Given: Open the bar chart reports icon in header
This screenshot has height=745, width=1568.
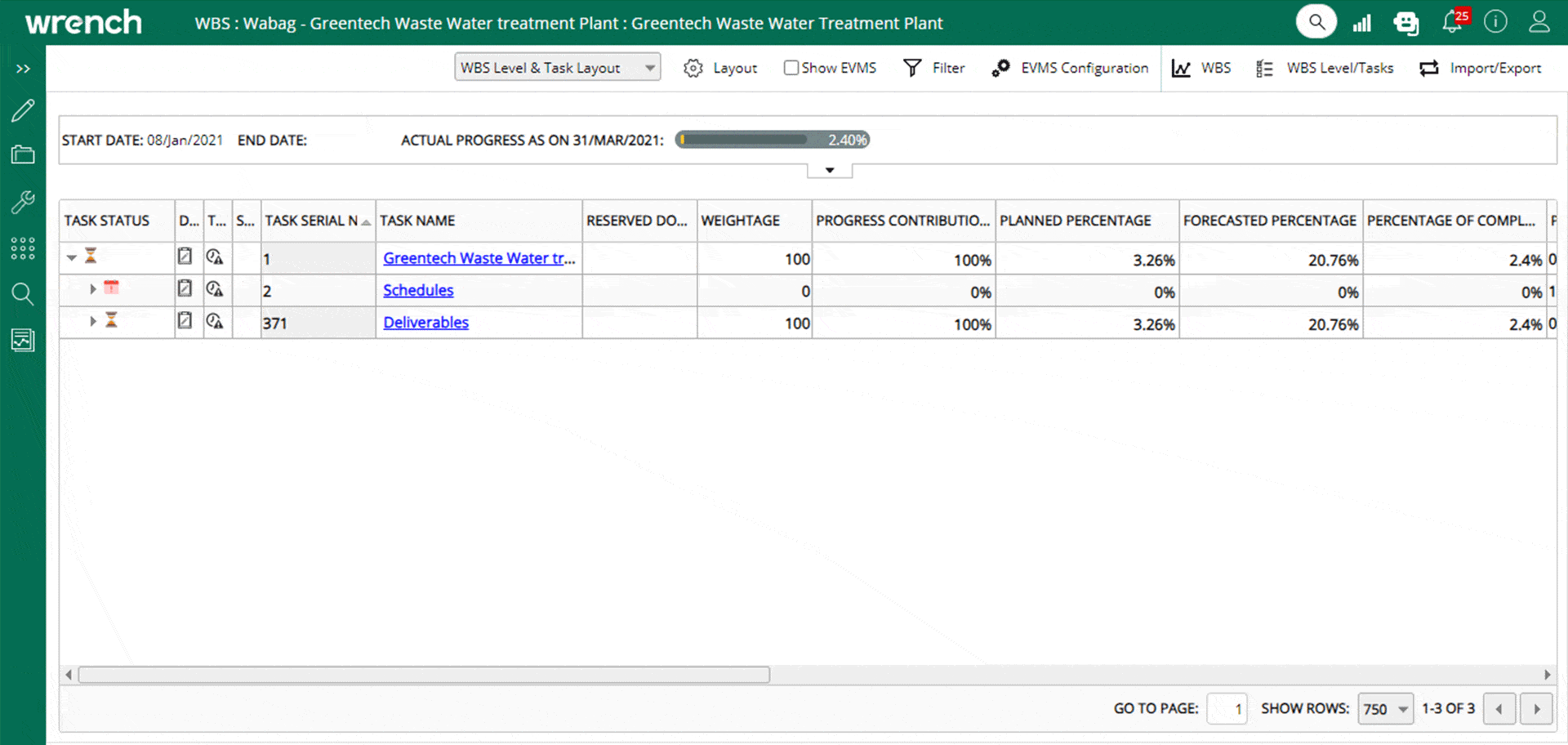Looking at the screenshot, I should coord(1361,23).
